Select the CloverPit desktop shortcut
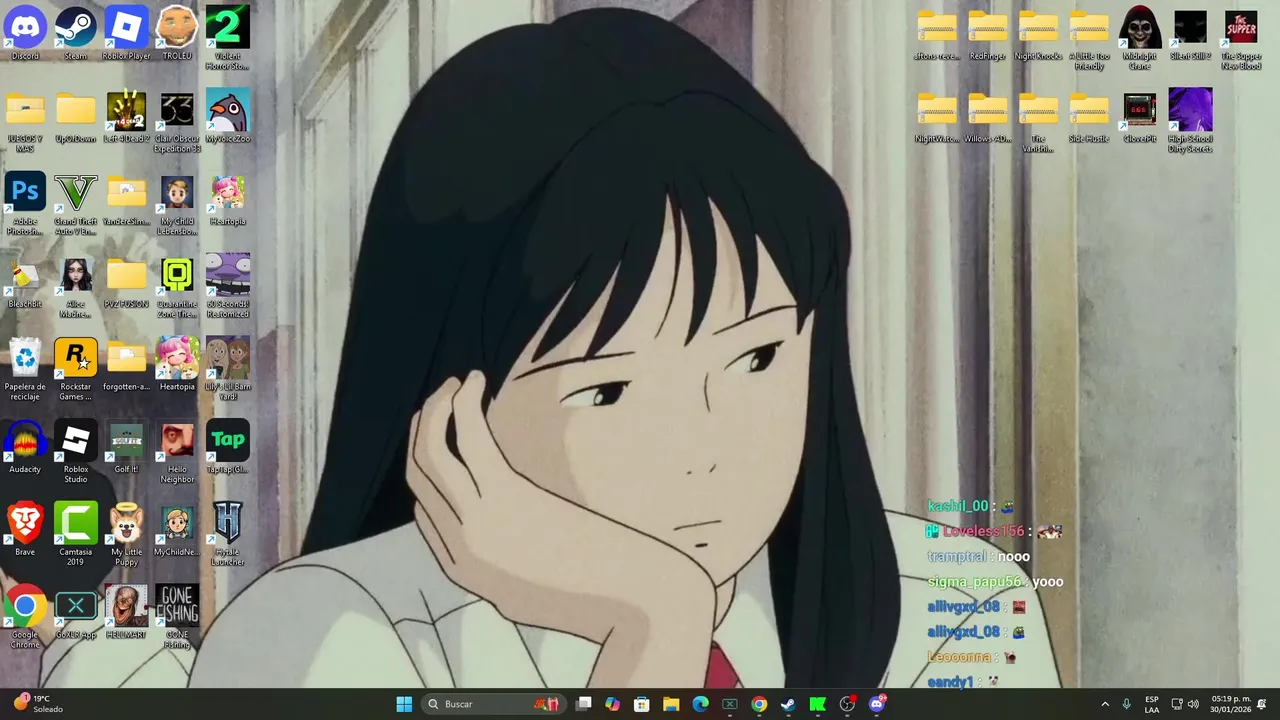This screenshot has width=1280, height=720. pyautogui.click(x=1140, y=117)
